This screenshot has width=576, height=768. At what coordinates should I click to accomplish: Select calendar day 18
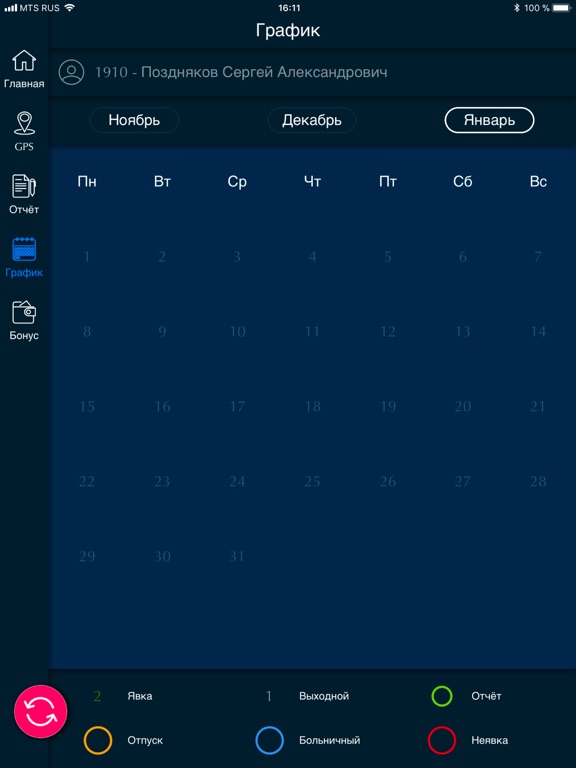point(312,407)
